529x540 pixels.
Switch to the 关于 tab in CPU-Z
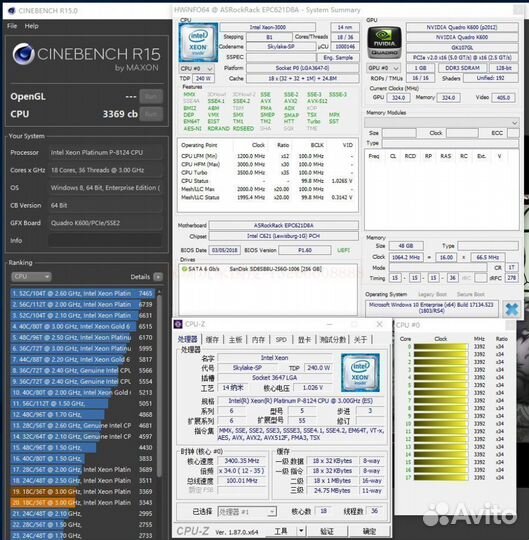pyautogui.click(x=360, y=340)
